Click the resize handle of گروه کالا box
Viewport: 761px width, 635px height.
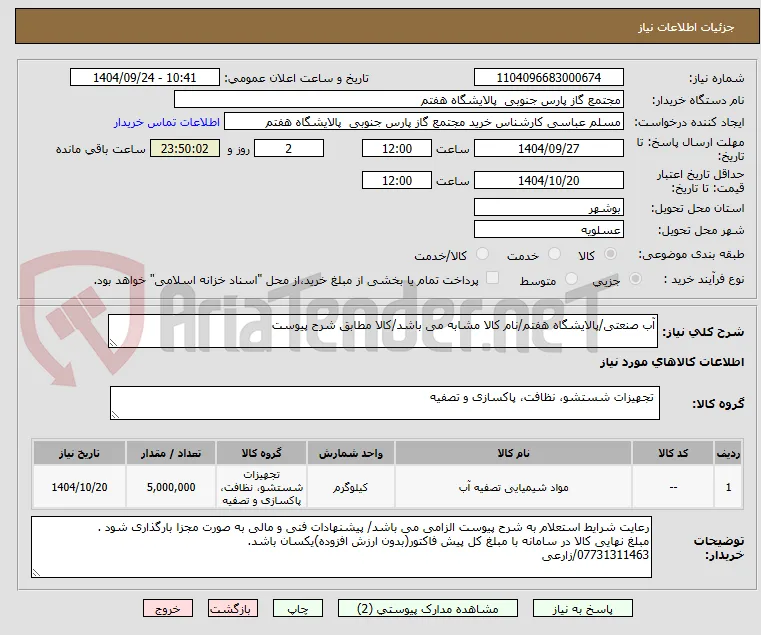(x=116, y=414)
